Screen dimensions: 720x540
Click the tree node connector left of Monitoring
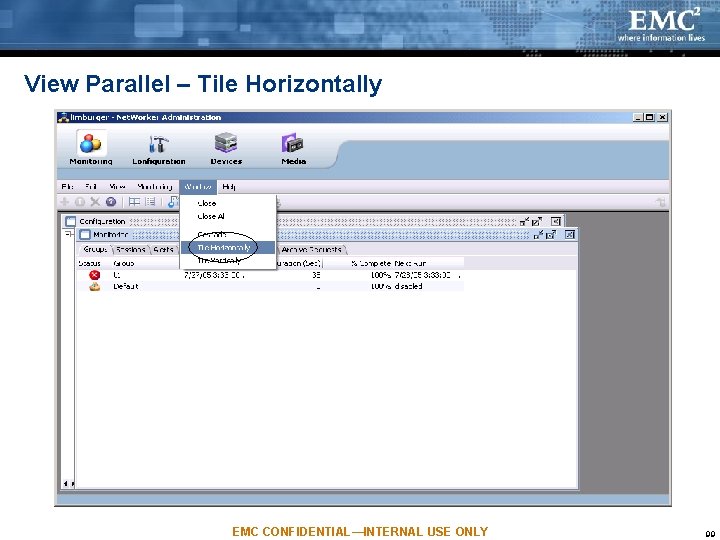coord(68,235)
